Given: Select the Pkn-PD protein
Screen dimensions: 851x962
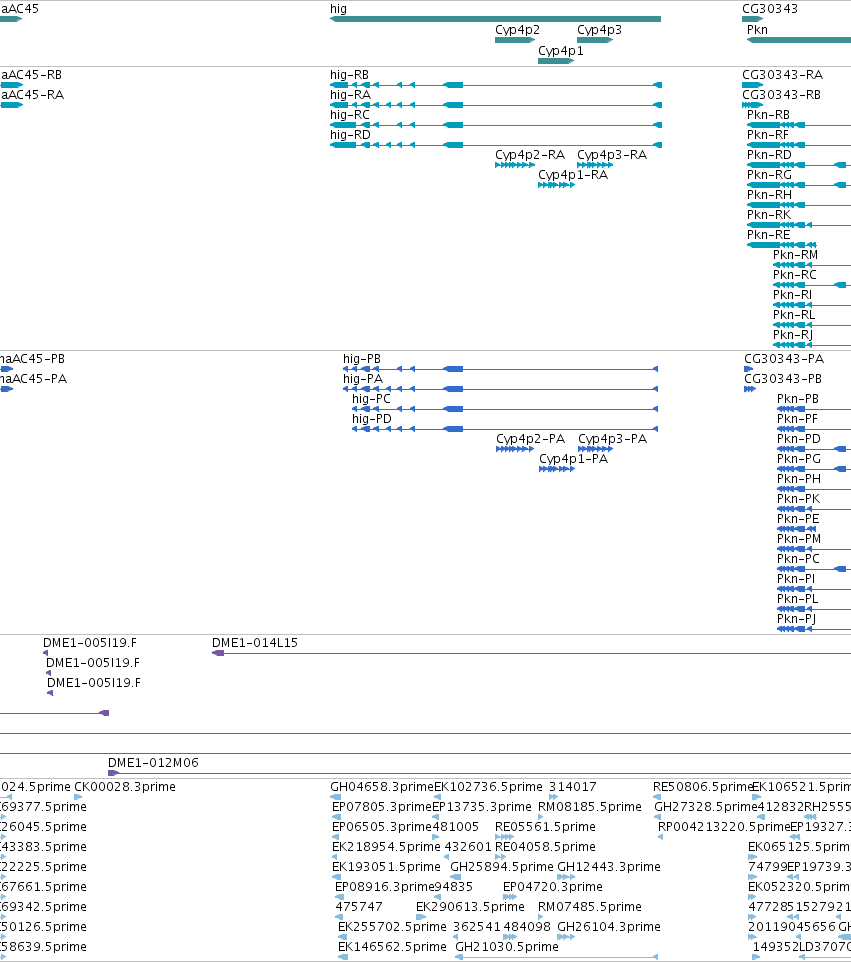Looking at the screenshot, I should tap(798, 439).
